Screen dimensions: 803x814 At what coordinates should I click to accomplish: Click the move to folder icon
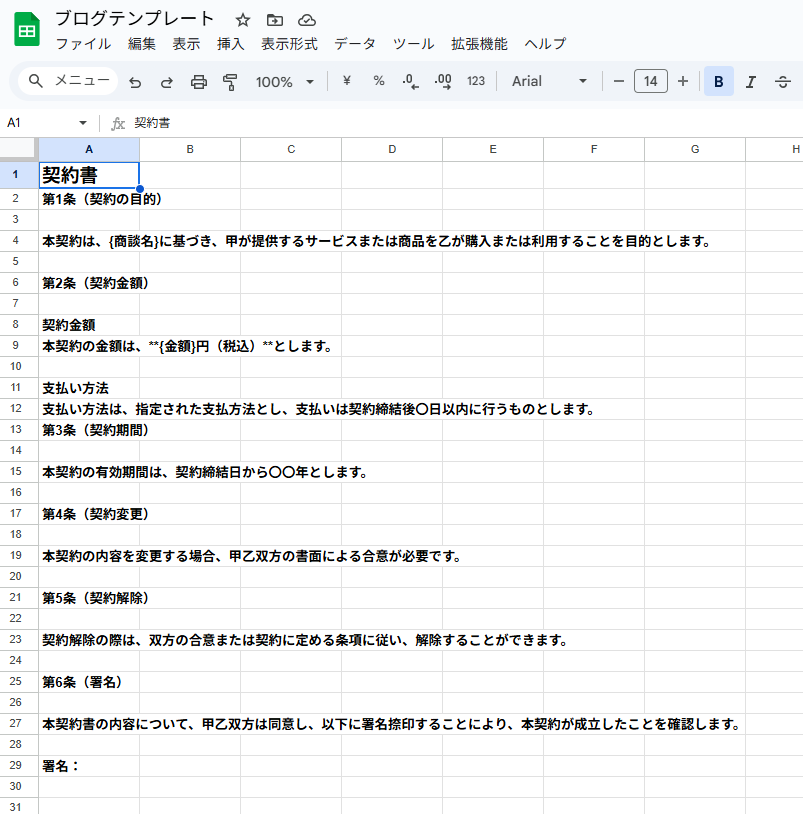coord(275,20)
